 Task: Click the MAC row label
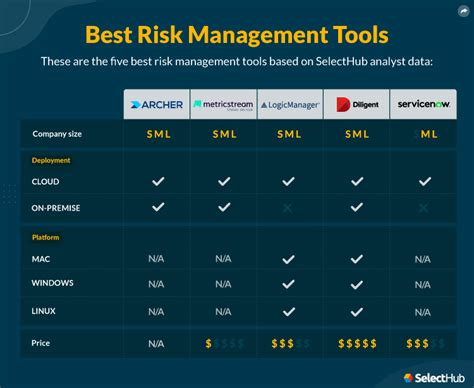click(x=41, y=259)
